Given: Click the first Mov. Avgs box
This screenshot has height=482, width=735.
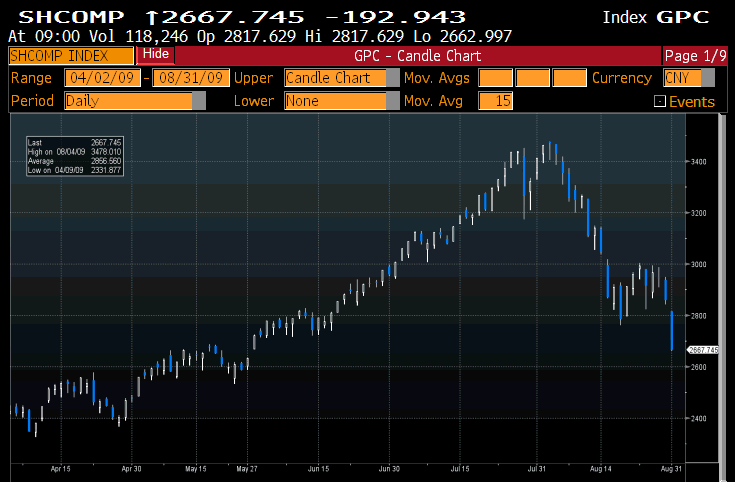Looking at the screenshot, I should (495, 78).
